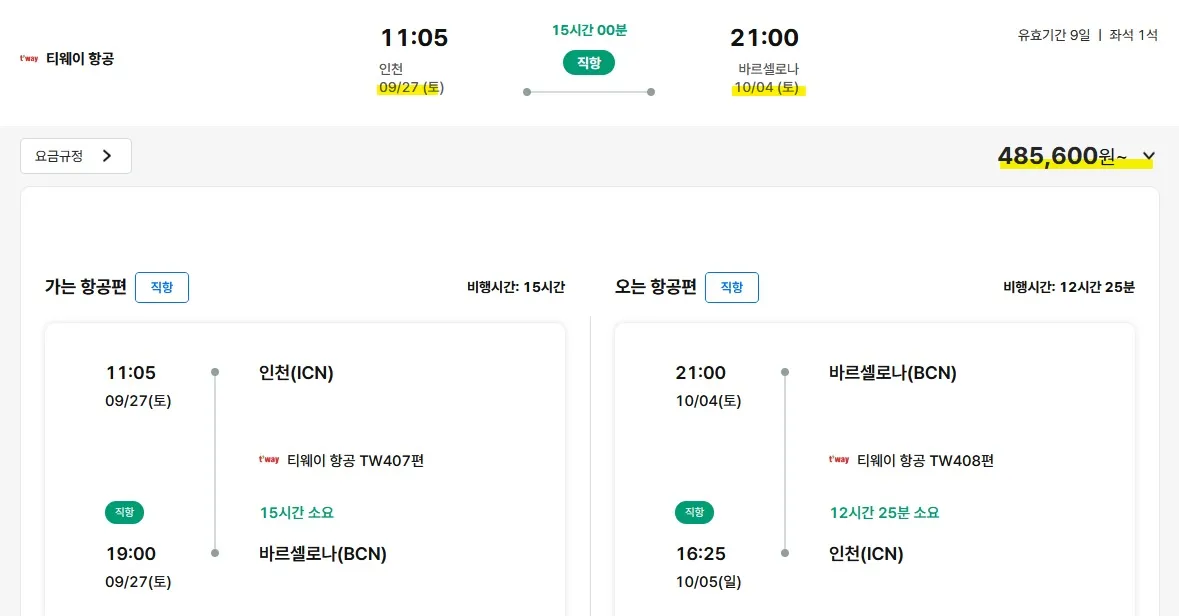Click the 직항 badge inside the return flight card

pyautogui.click(x=694, y=512)
